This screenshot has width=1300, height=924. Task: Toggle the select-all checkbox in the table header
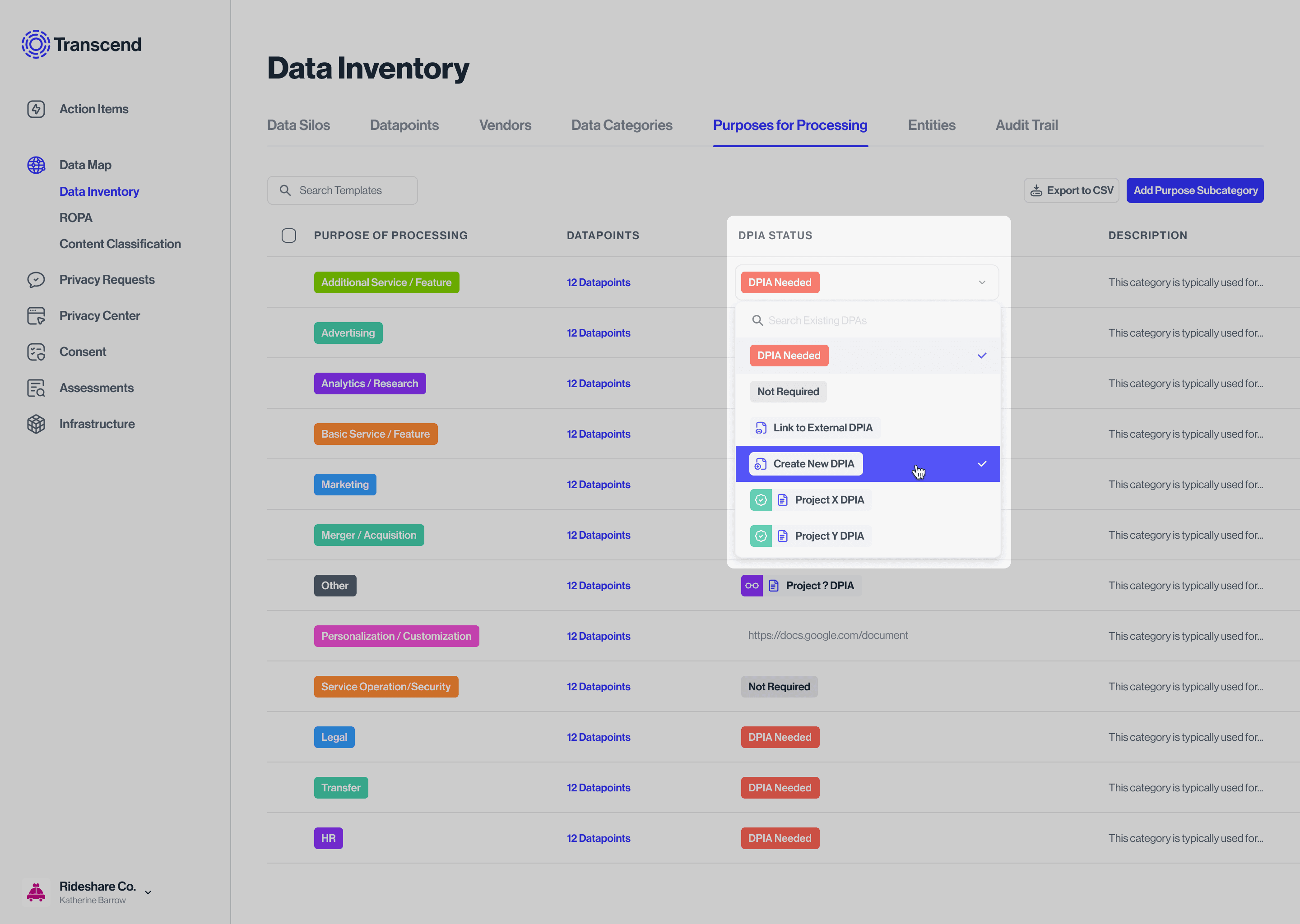pyautogui.click(x=288, y=235)
